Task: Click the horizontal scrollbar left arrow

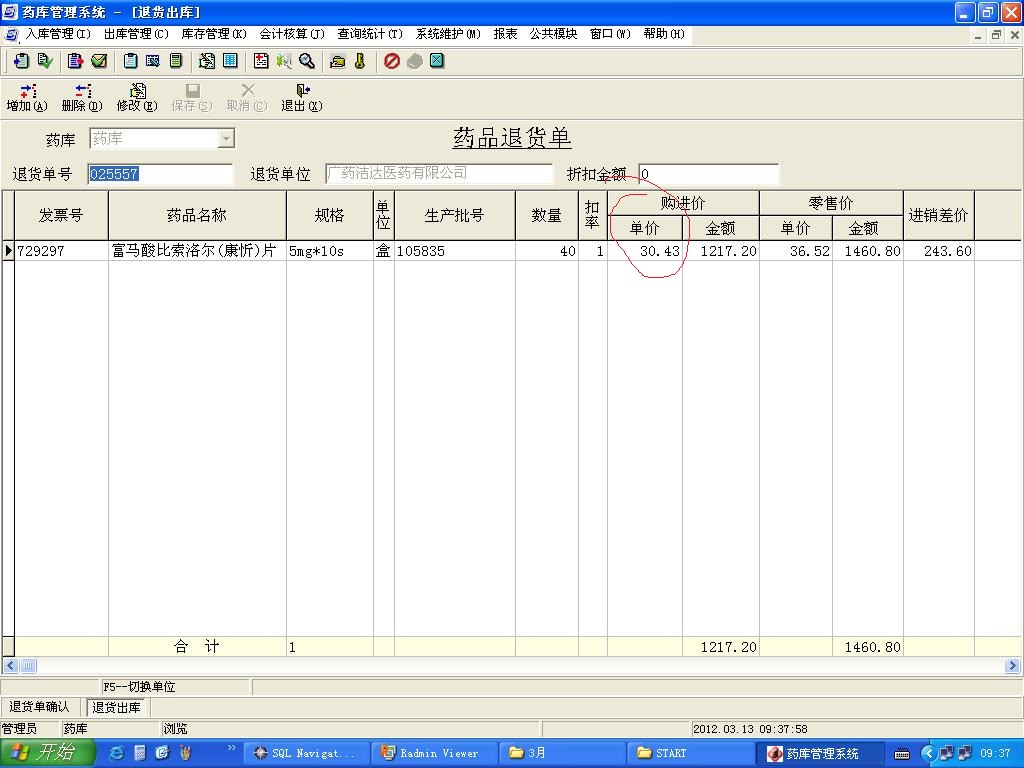Action: tap(10, 665)
